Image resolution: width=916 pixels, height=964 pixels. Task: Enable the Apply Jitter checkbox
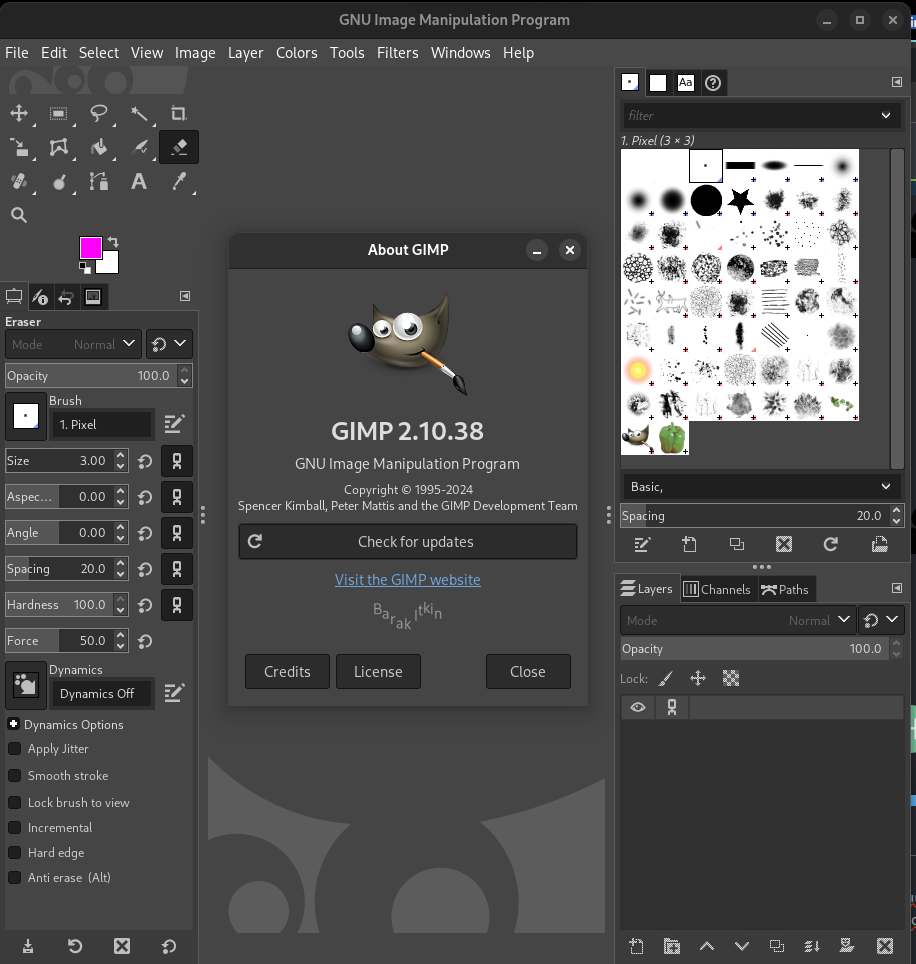click(14, 749)
